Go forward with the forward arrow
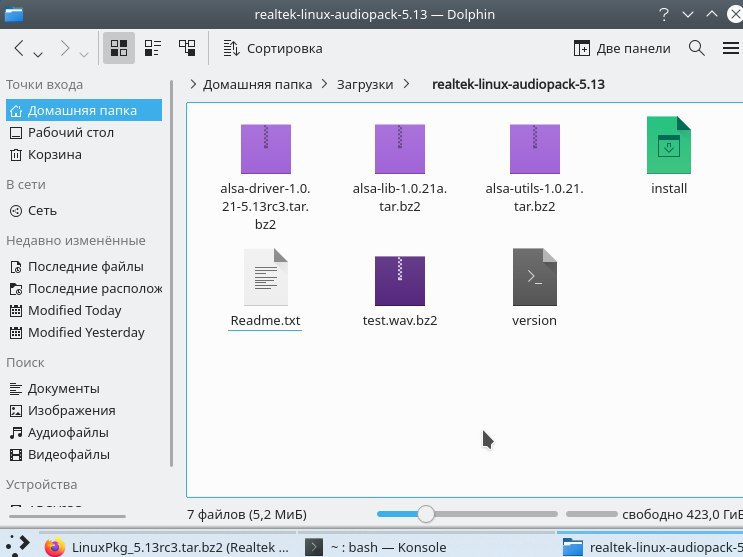 tap(64, 48)
